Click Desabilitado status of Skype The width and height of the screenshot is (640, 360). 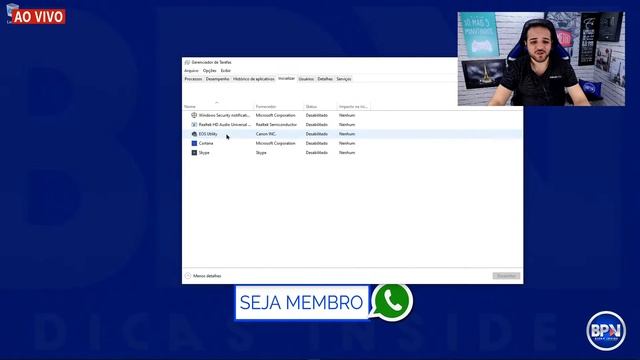(x=317, y=153)
